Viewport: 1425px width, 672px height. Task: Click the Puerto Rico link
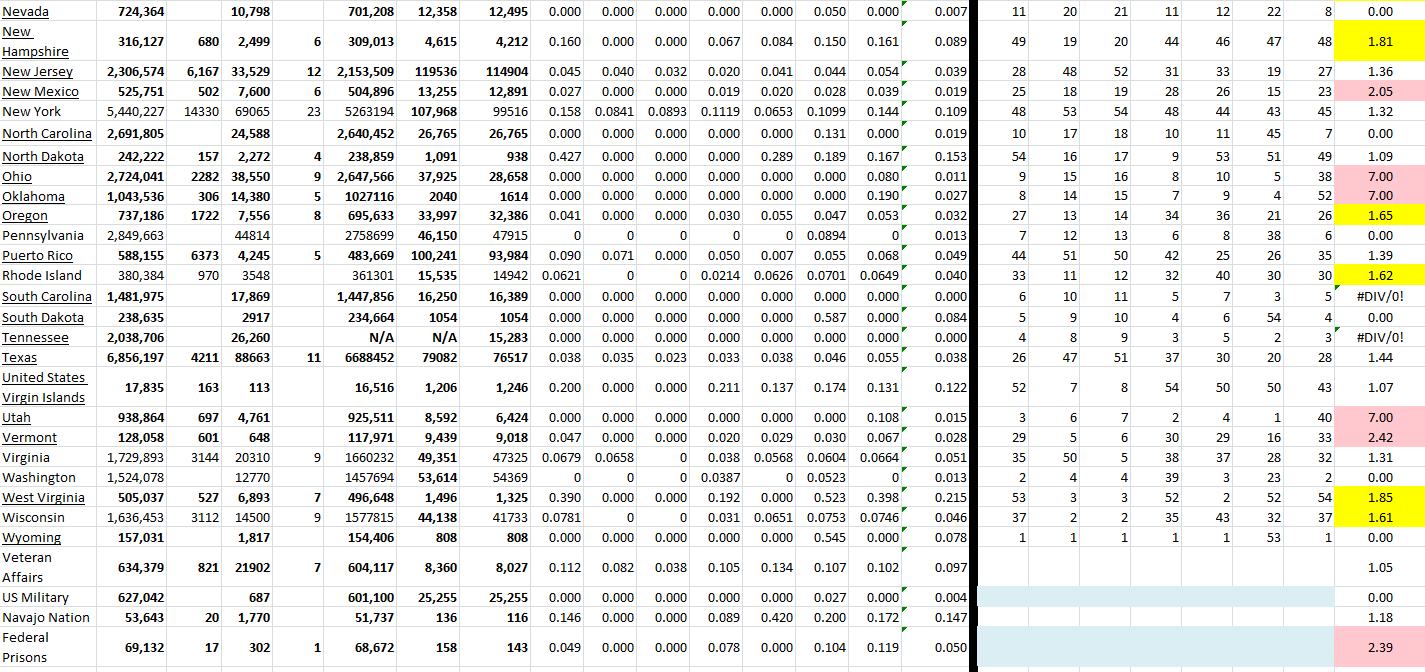(x=37, y=256)
